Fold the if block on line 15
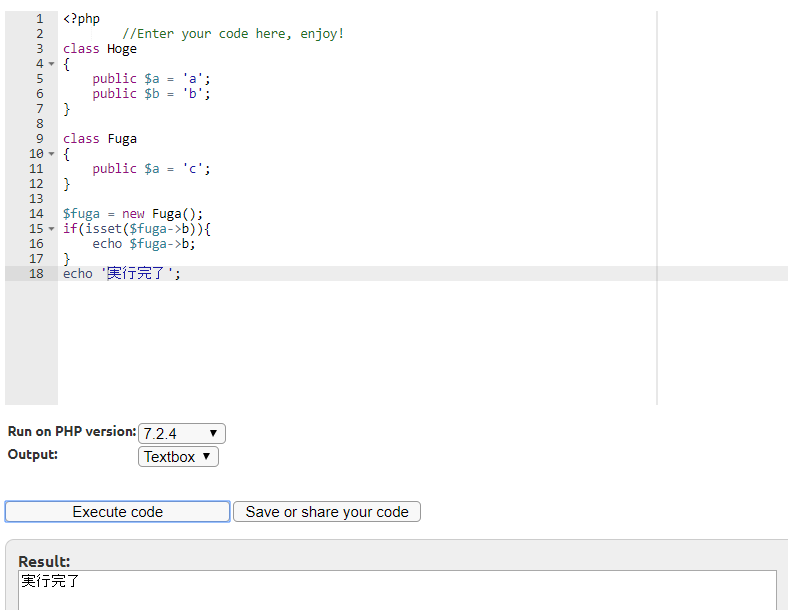The image size is (788, 610). pyautogui.click(x=51, y=229)
